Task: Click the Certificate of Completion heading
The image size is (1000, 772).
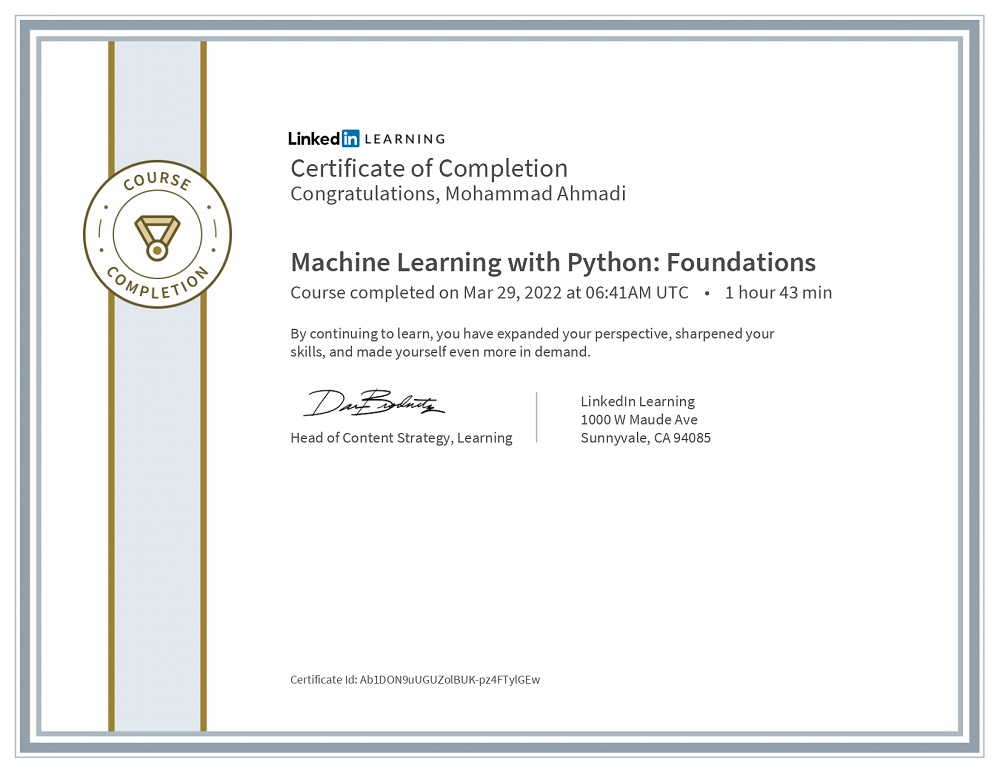Action: click(428, 168)
